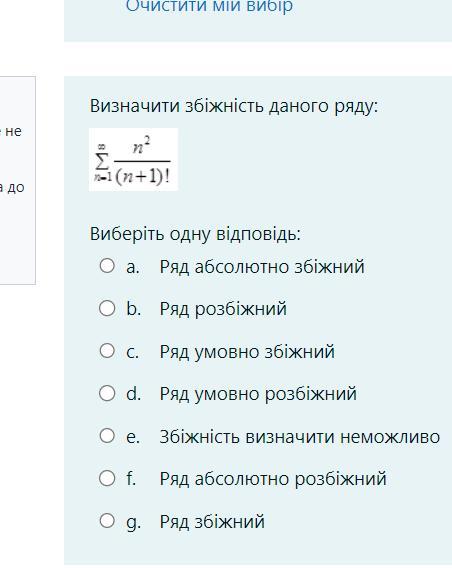Click the answer text 'Ряд збіжний' of option g
Screen dimensions: 452x570
coord(212,522)
